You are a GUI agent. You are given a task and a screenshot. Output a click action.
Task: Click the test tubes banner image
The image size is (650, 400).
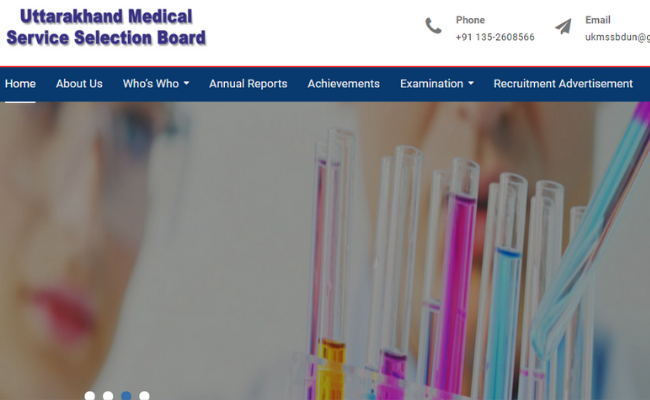[325, 251]
